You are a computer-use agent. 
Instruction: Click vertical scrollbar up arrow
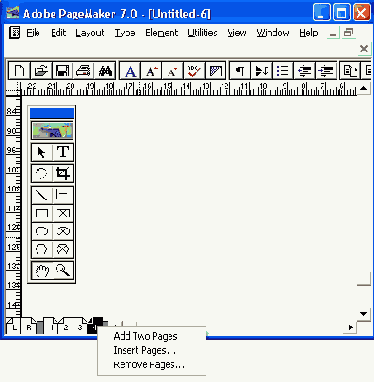364,89
